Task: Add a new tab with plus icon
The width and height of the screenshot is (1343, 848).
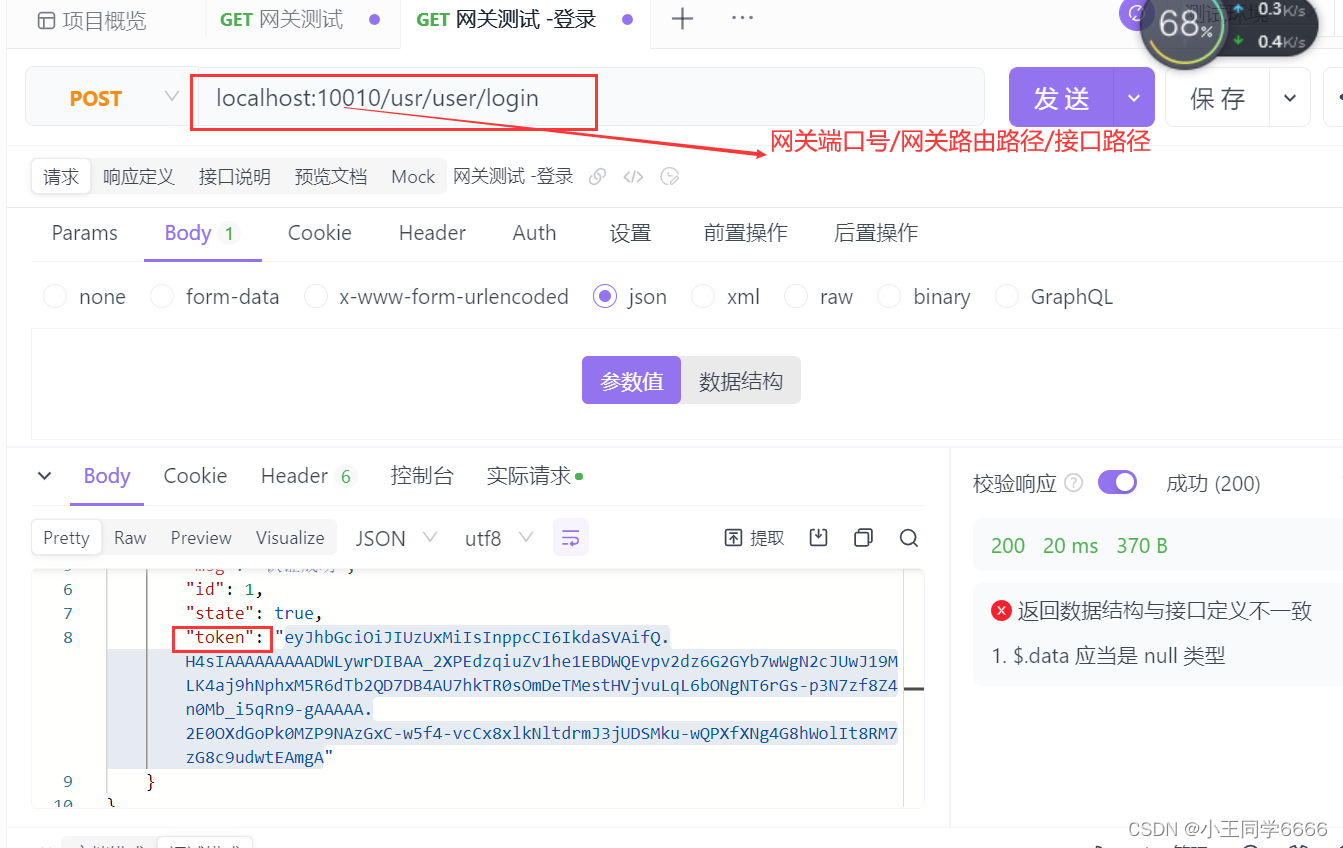Action: (x=682, y=18)
